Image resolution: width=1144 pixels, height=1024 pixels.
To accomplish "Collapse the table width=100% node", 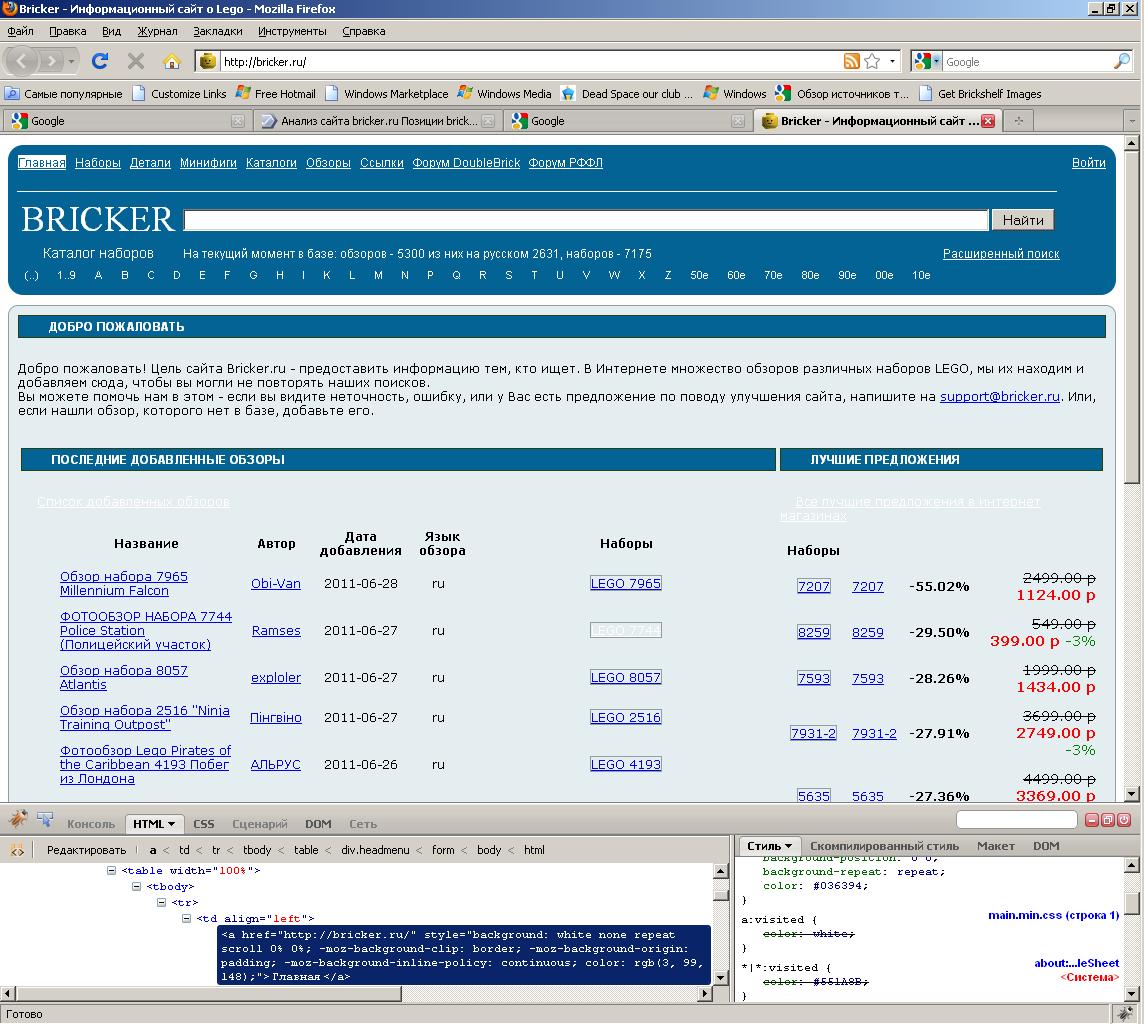I will point(112,870).
